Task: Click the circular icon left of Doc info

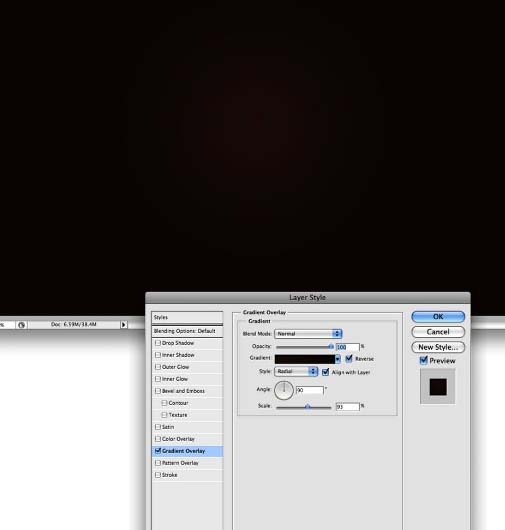Action: tap(22, 325)
